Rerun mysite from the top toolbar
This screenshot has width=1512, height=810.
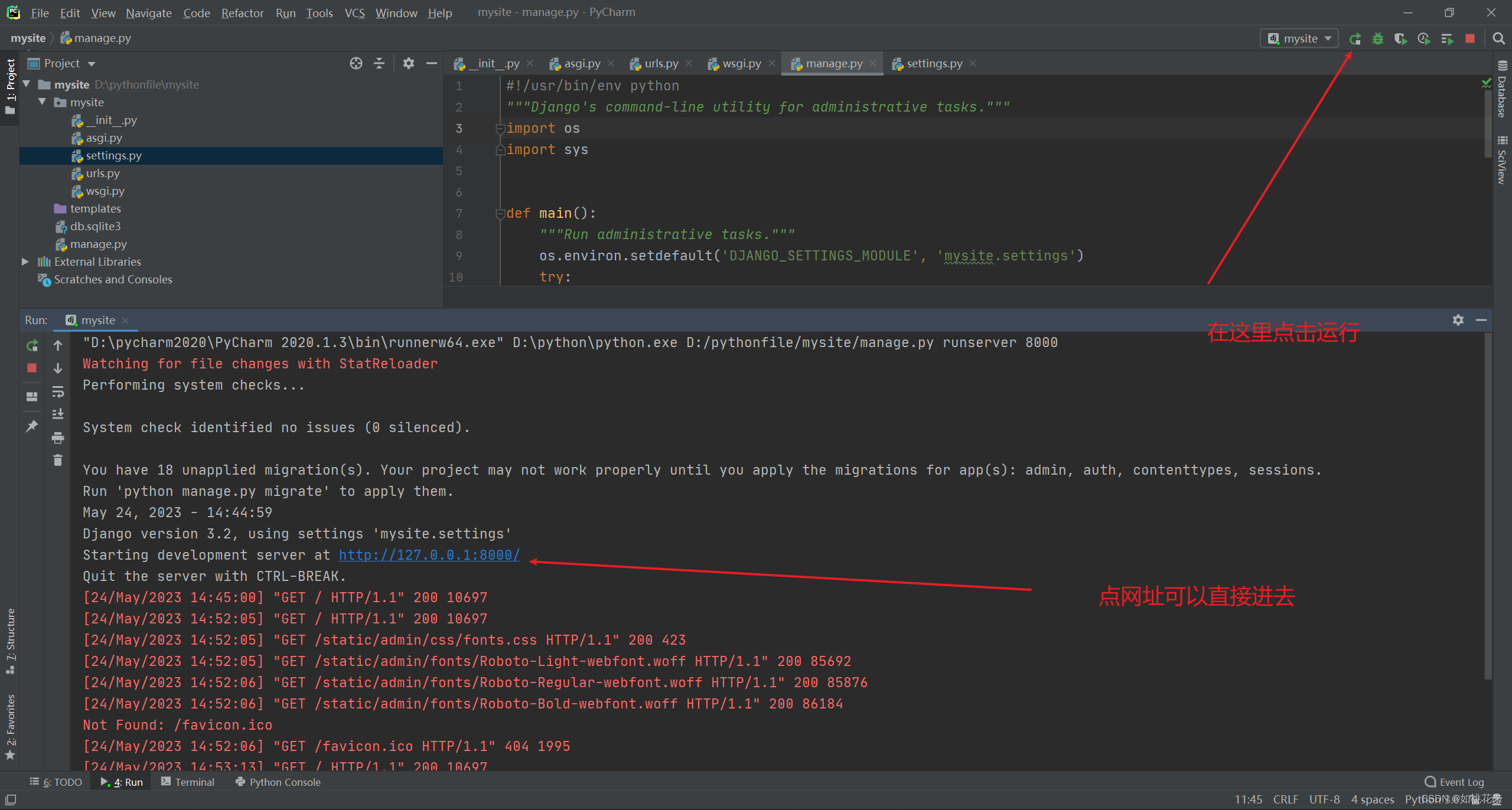(x=1355, y=39)
